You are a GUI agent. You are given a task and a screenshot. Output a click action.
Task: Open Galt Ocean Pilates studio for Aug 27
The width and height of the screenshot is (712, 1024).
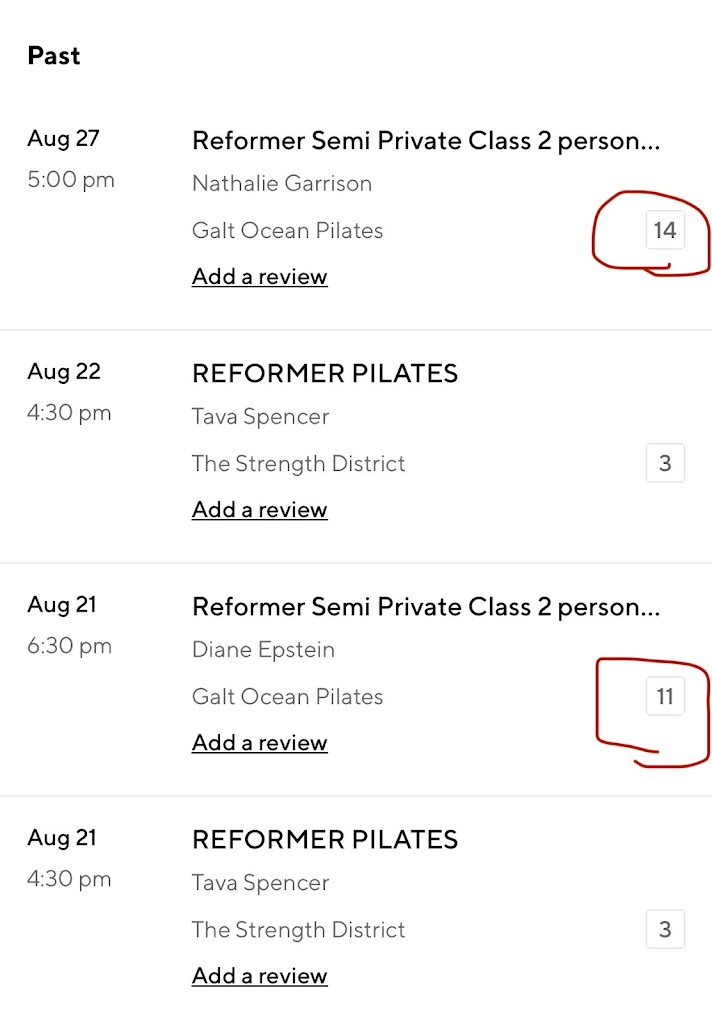287,231
